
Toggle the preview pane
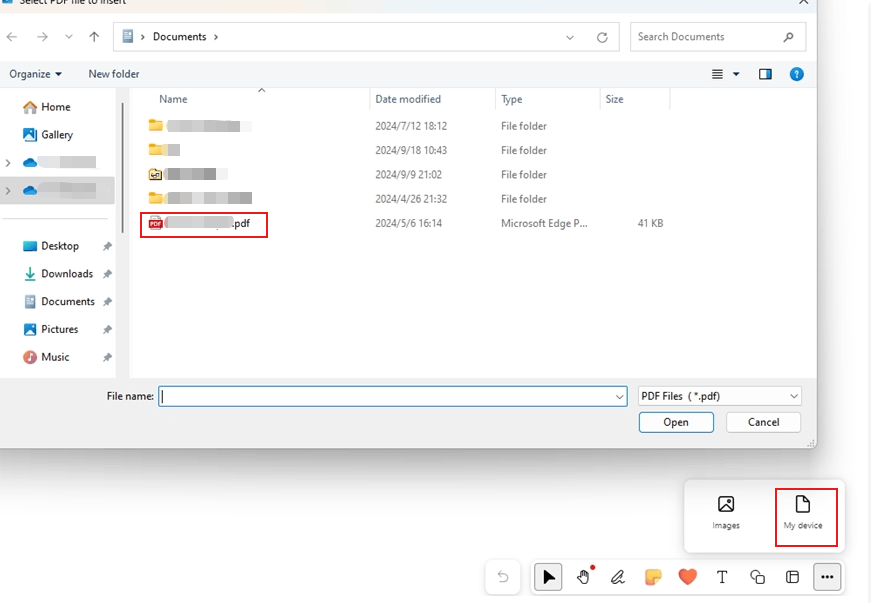[765, 74]
